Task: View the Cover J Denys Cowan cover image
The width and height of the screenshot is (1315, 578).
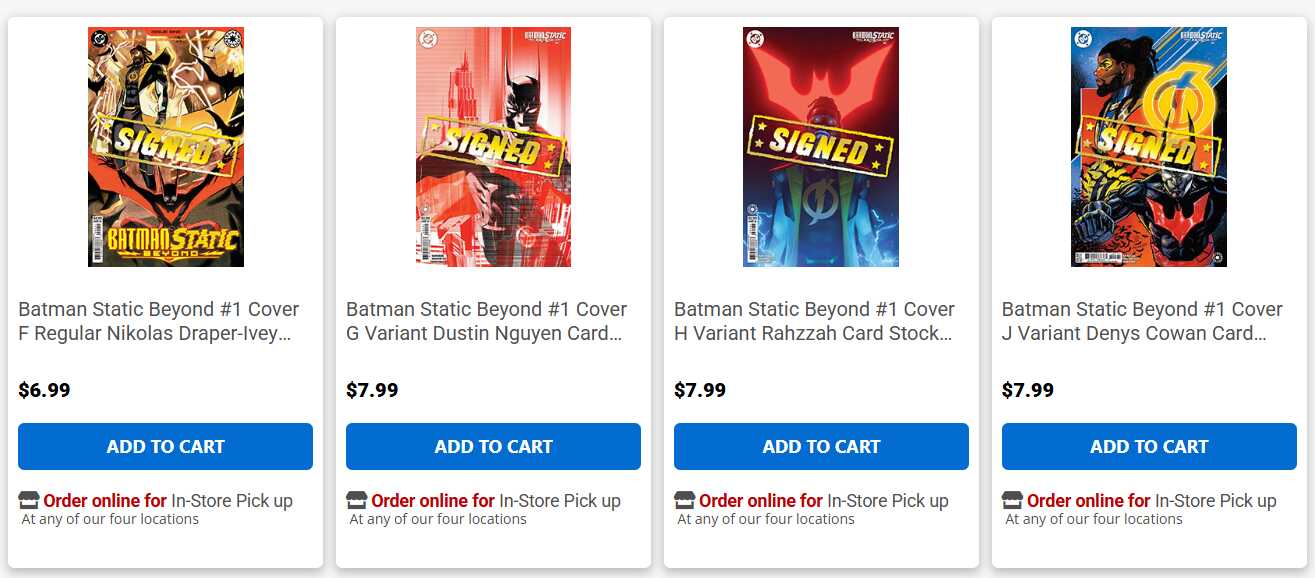Action: point(1149,147)
